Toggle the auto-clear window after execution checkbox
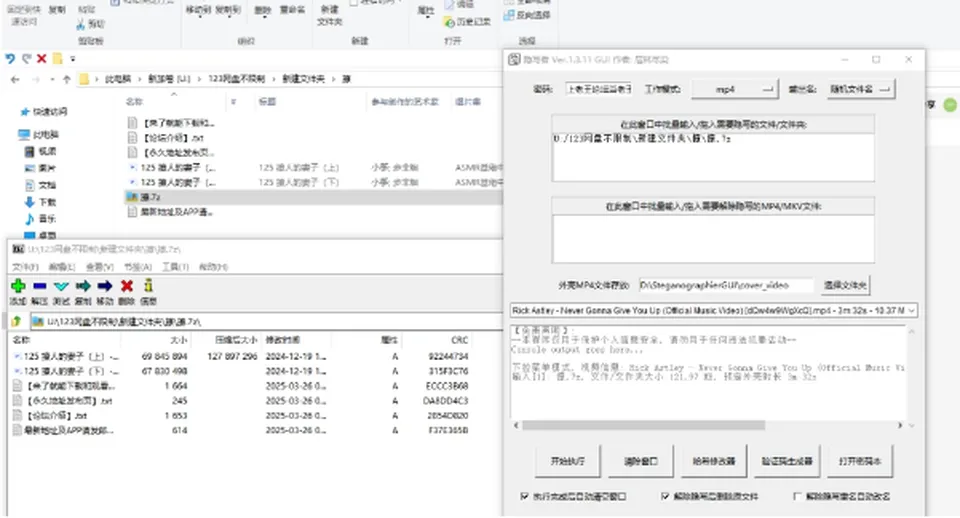 pos(524,496)
